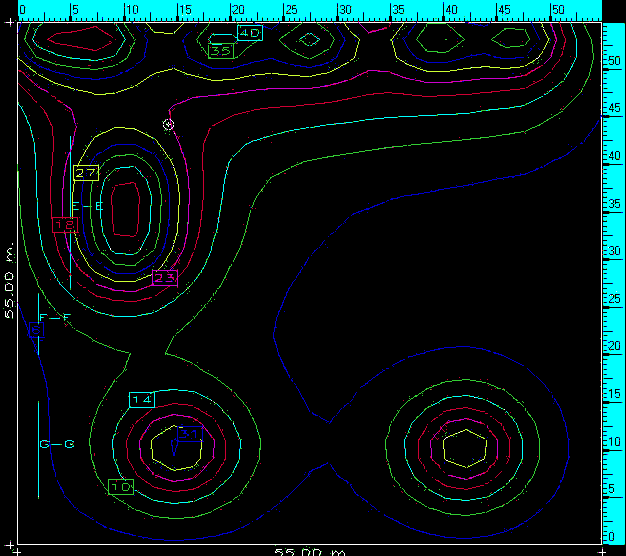Click 45 on the horizontal top ruler
The height and width of the screenshot is (556, 626).
[x=504, y=10]
